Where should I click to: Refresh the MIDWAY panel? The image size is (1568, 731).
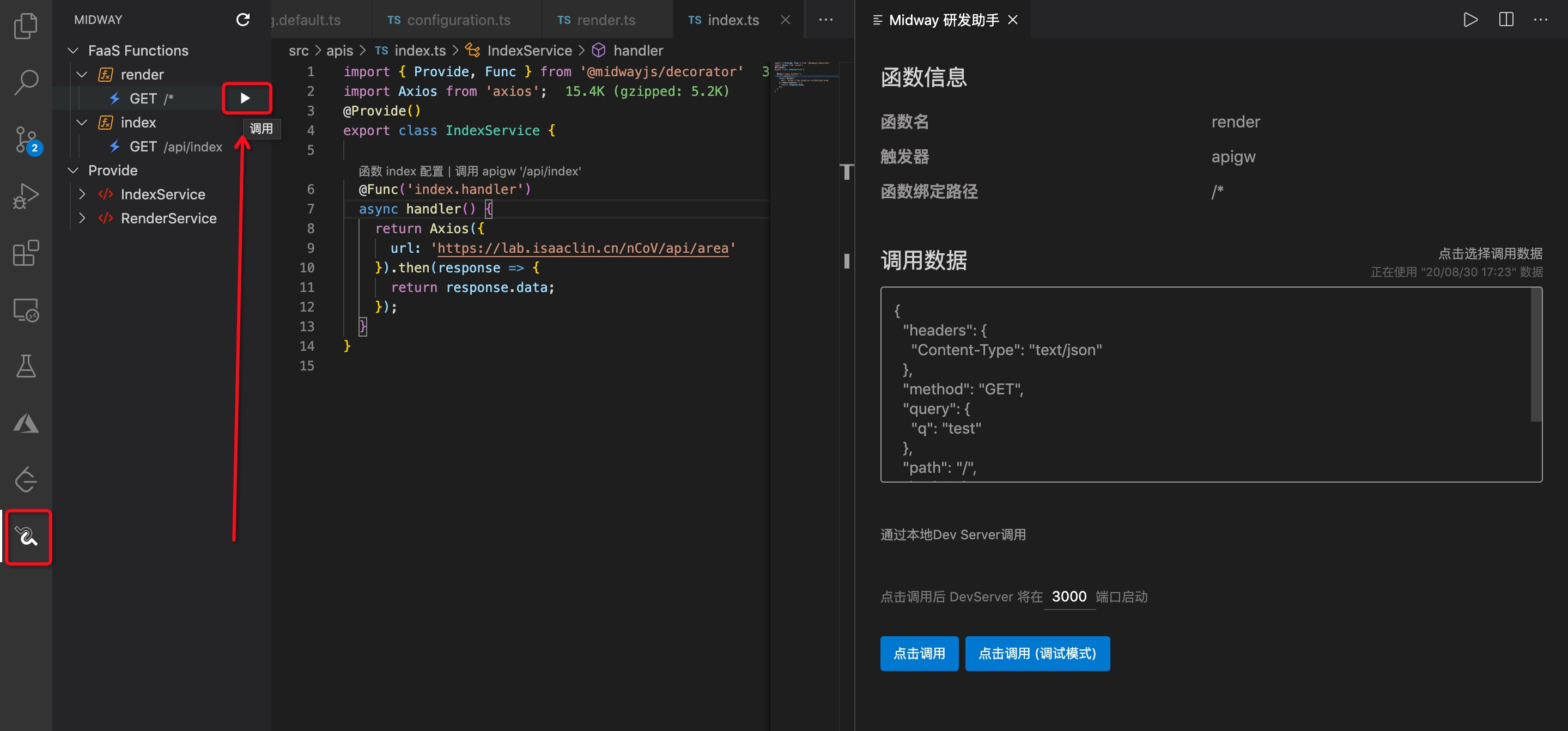[x=243, y=20]
